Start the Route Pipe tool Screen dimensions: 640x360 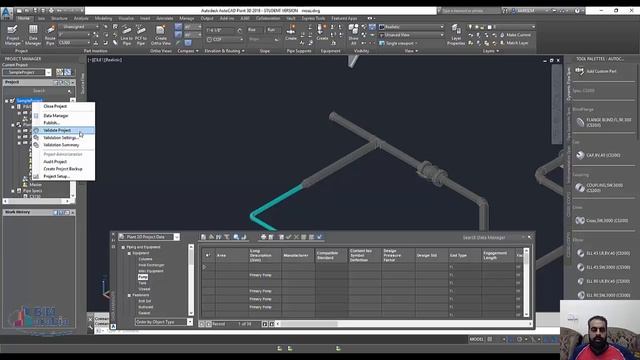pos(50,34)
